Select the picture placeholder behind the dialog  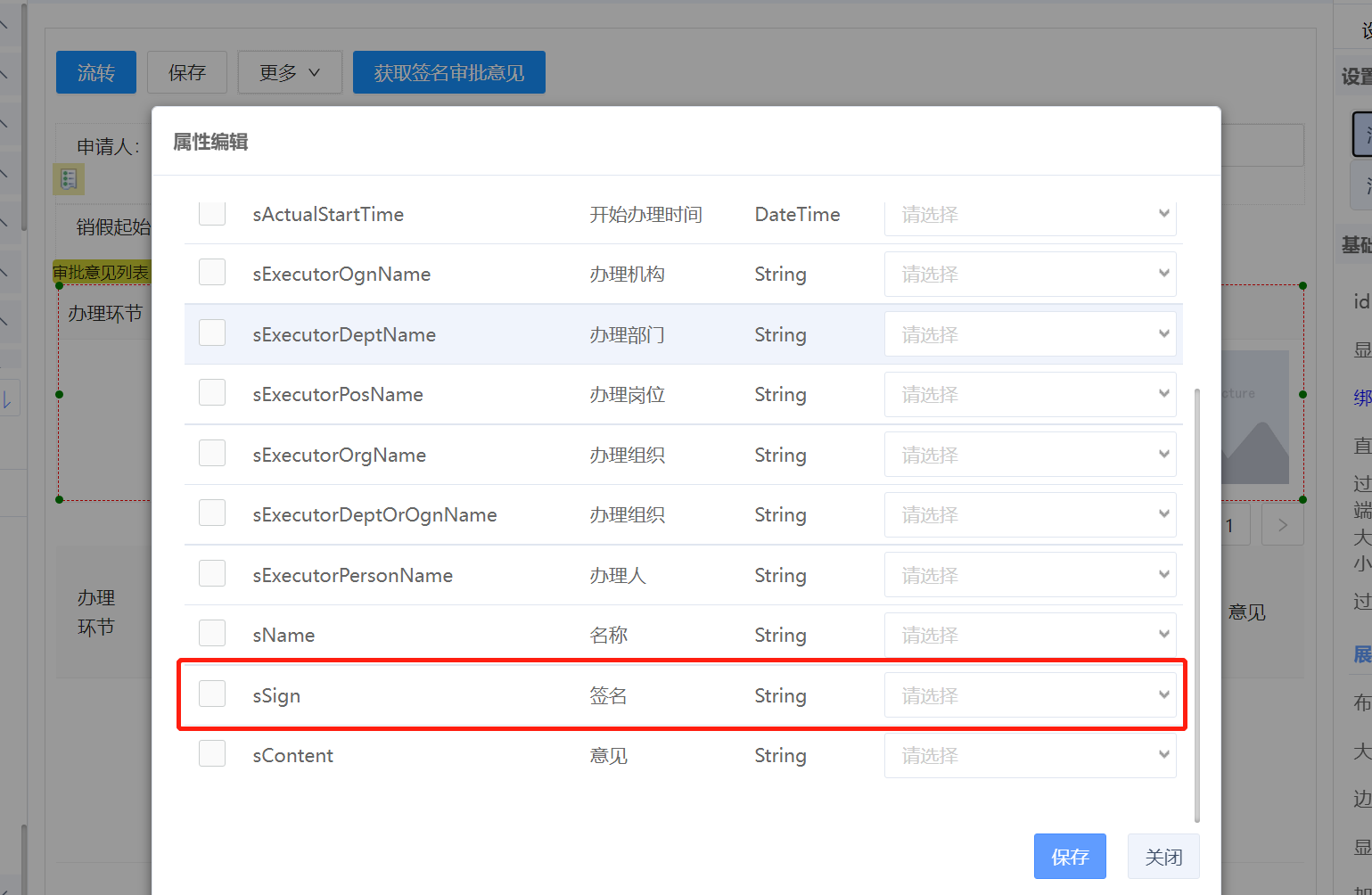pos(1256,417)
